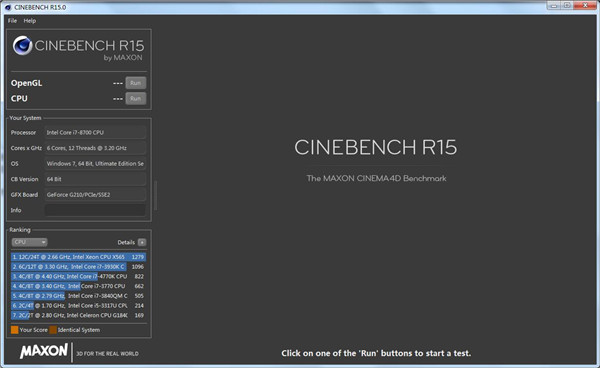Click the MAXON logo at bottom left
The height and width of the screenshot is (368, 600).
pos(44,351)
